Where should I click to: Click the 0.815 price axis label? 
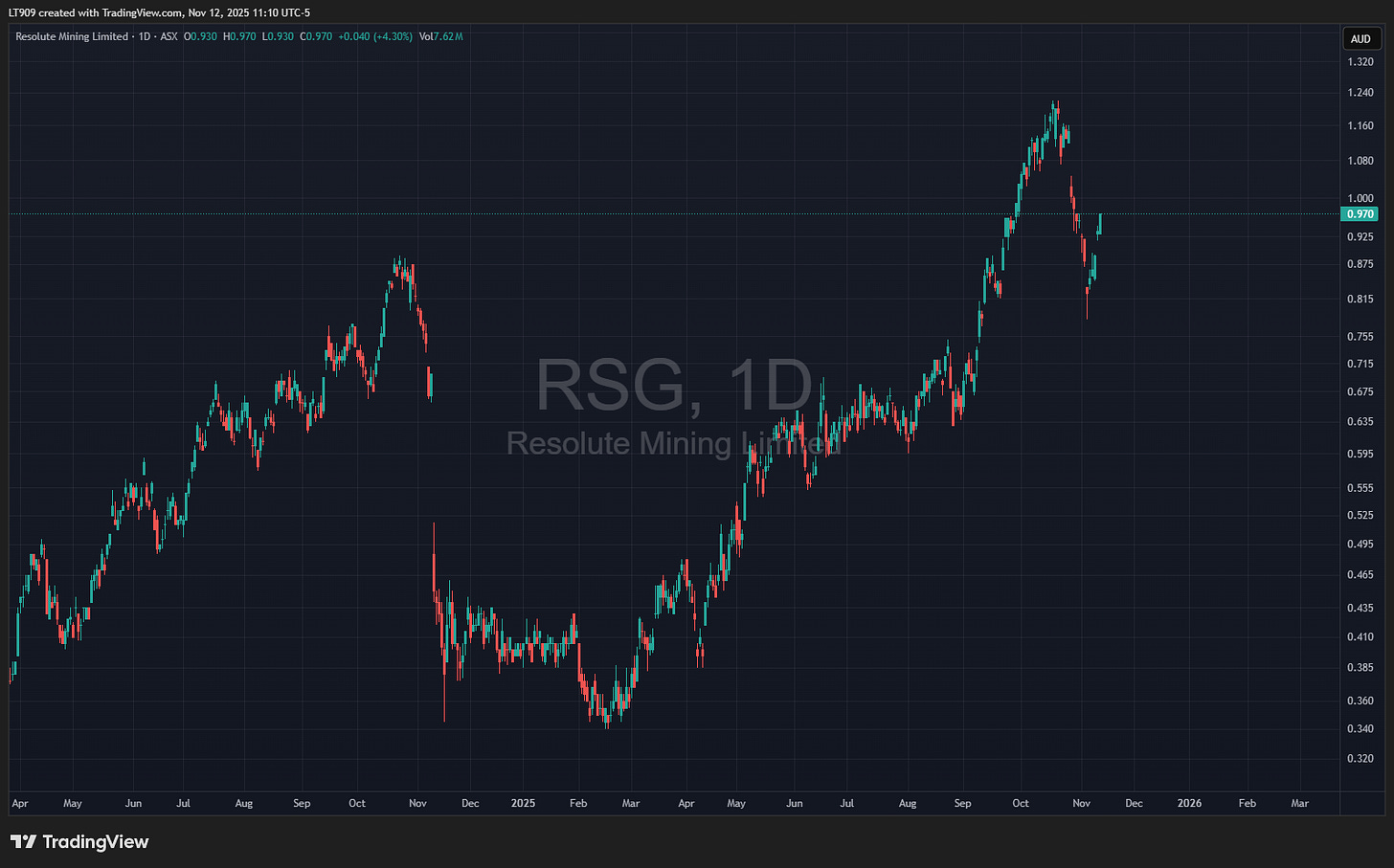coord(1360,299)
